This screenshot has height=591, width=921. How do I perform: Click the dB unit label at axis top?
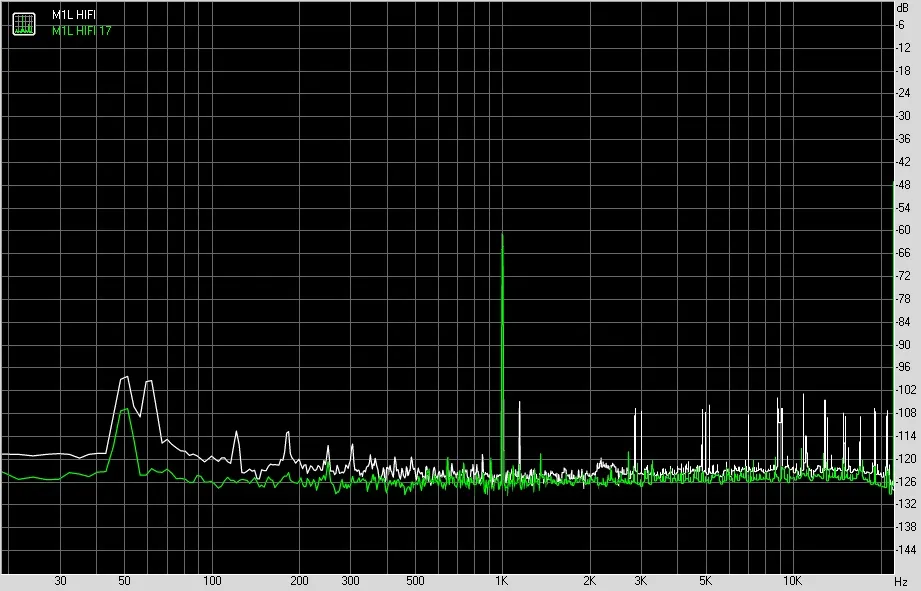[x=902, y=8]
